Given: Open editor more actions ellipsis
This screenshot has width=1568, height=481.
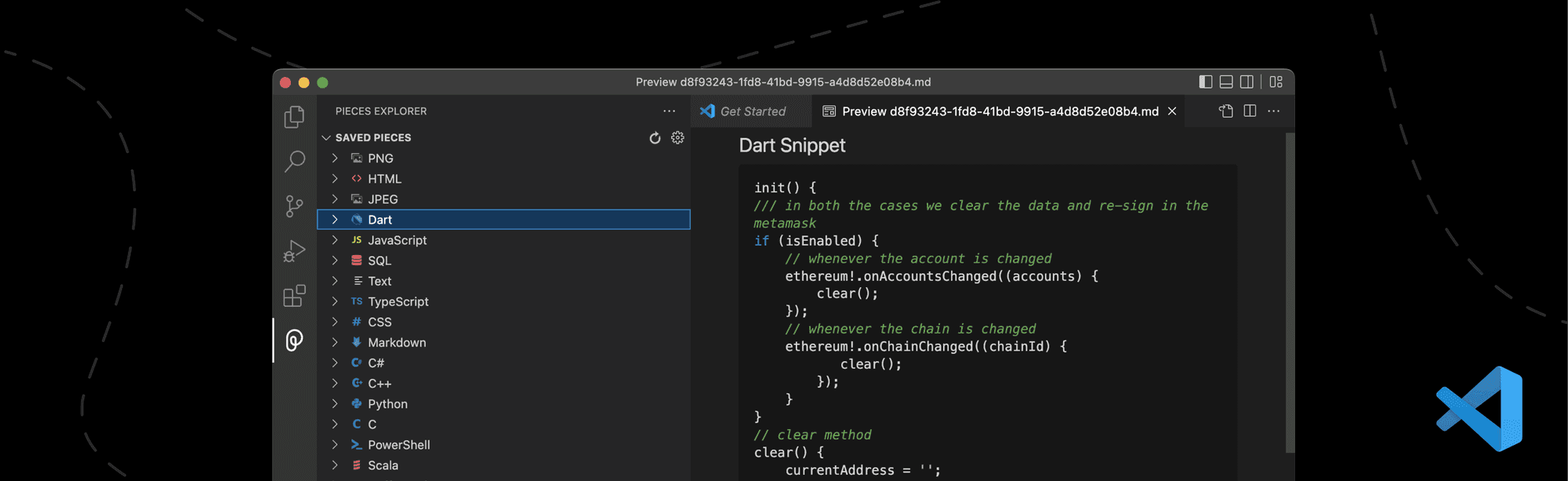Looking at the screenshot, I should pyautogui.click(x=1273, y=111).
